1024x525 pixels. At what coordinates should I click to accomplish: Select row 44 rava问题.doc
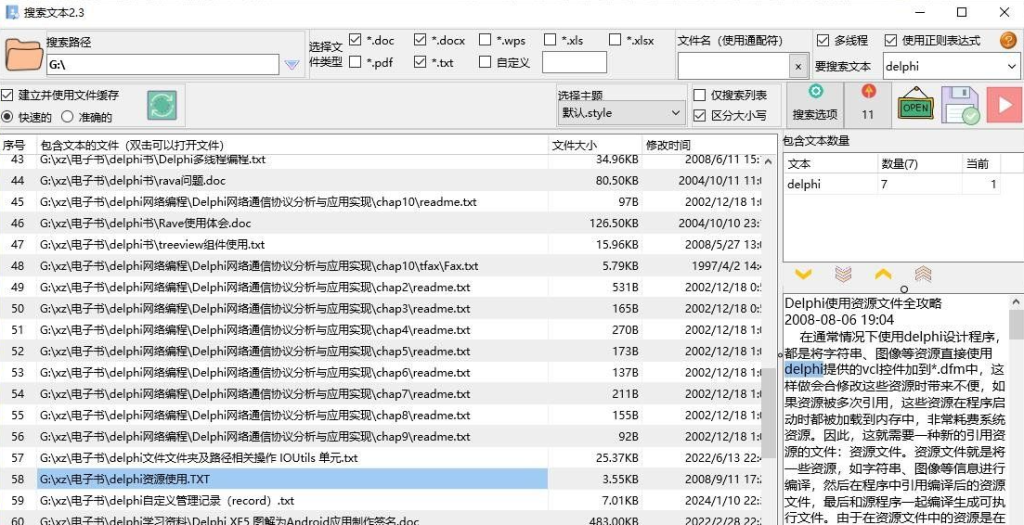(381, 180)
